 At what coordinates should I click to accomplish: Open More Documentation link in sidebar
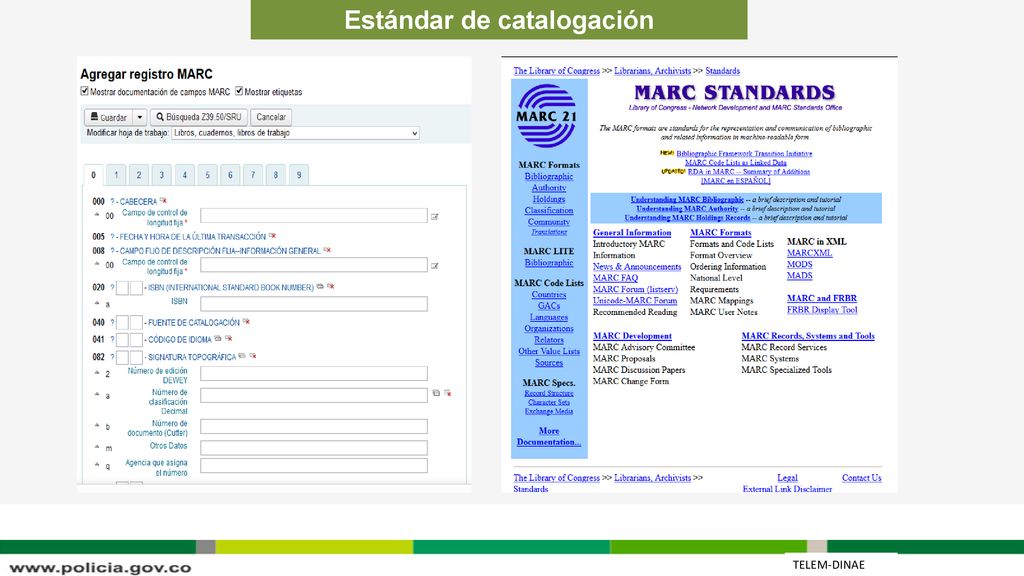click(549, 436)
